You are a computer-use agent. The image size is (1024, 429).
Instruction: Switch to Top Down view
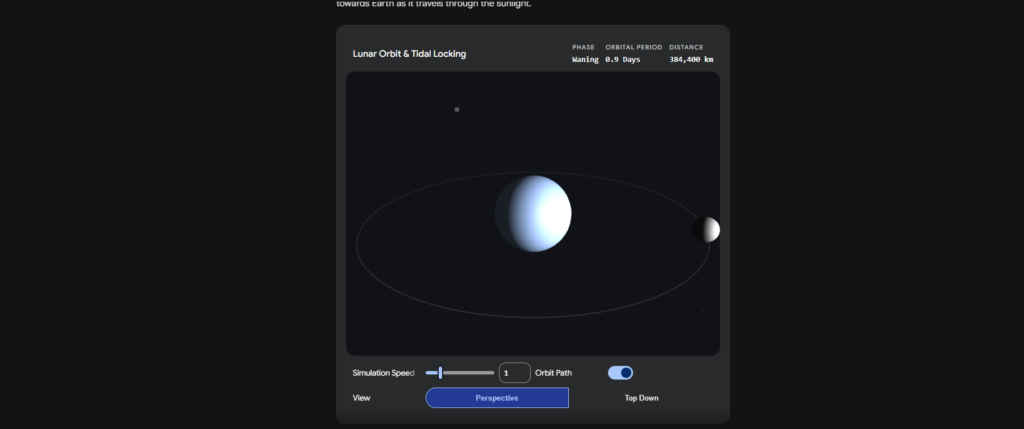642,398
